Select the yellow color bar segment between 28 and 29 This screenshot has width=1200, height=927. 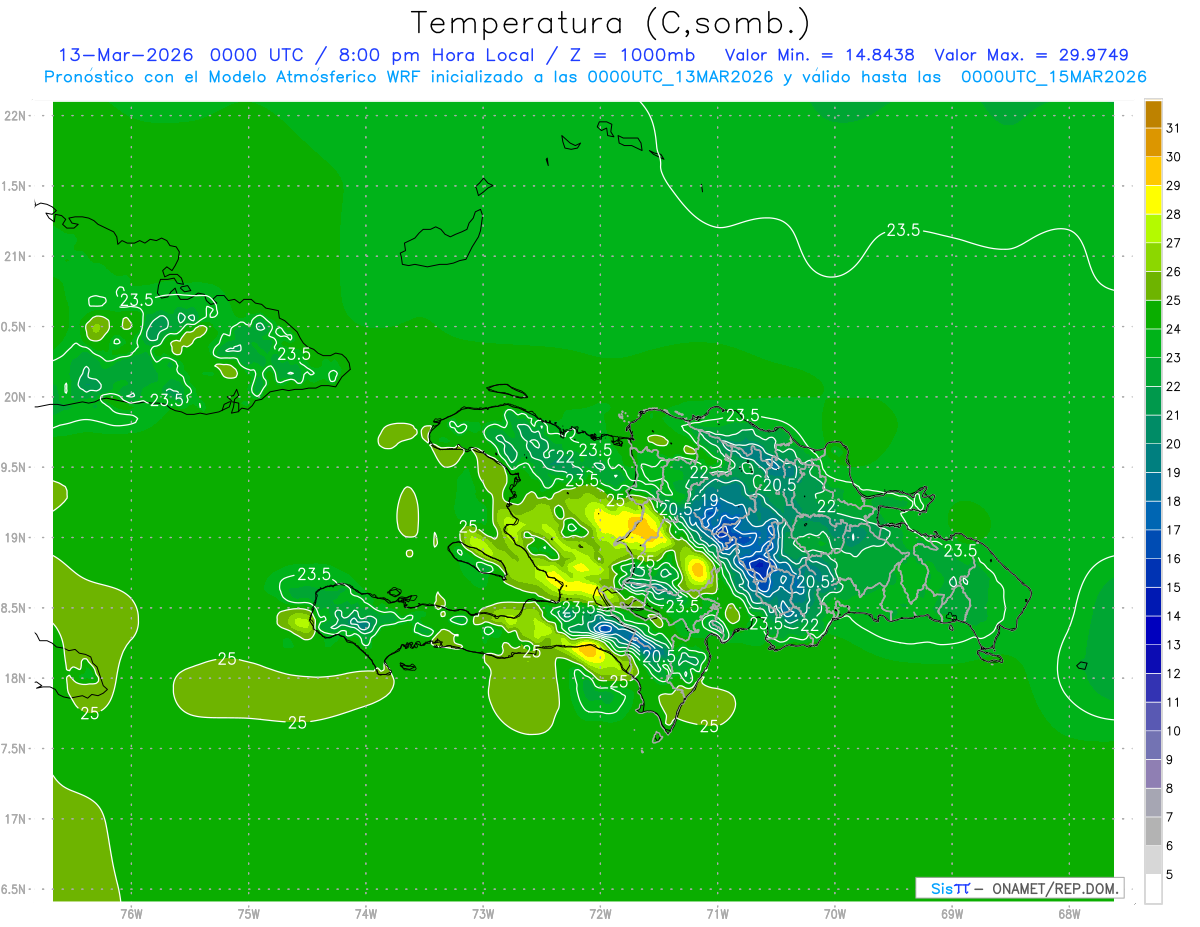tap(1153, 200)
